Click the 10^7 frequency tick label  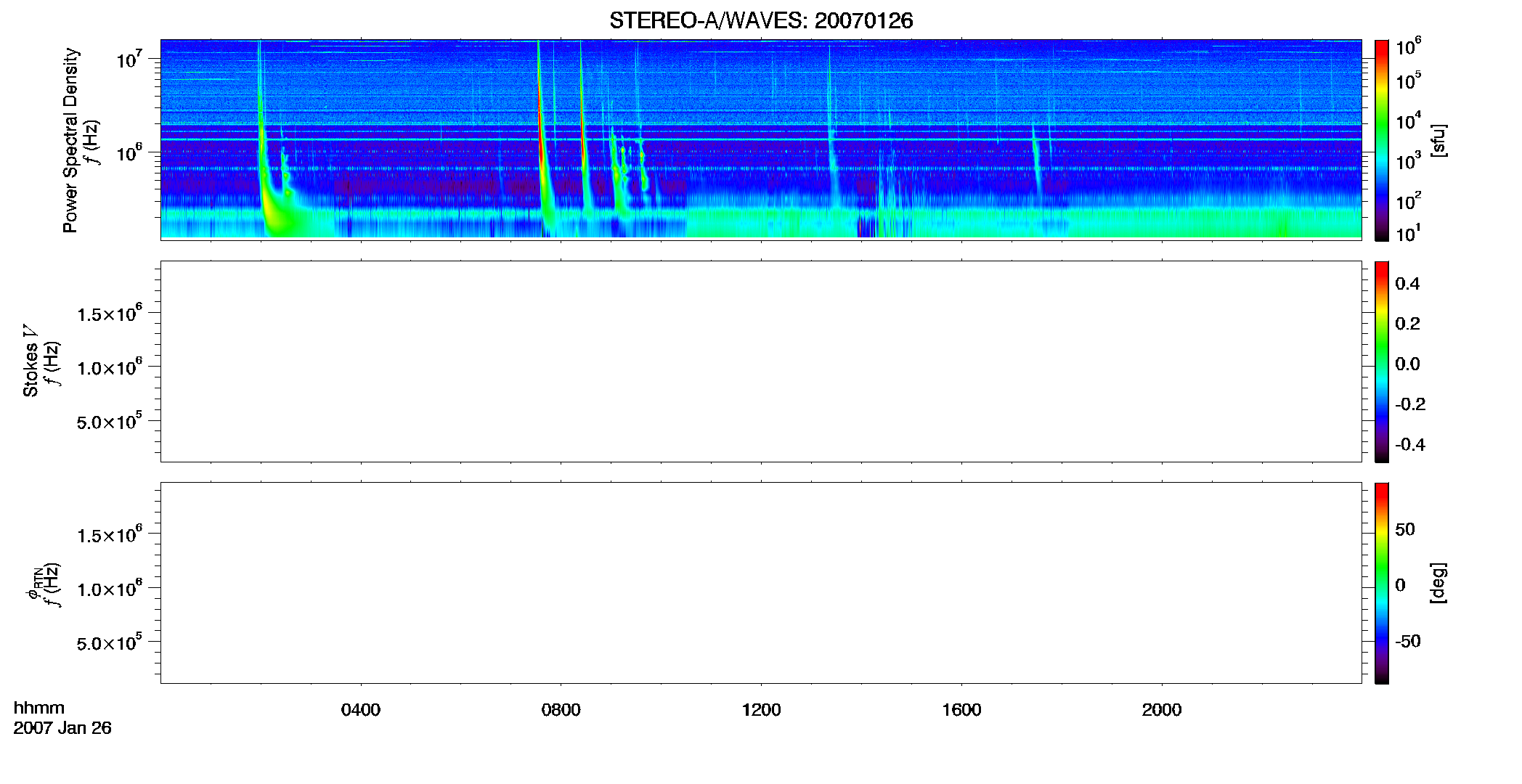coord(130,59)
